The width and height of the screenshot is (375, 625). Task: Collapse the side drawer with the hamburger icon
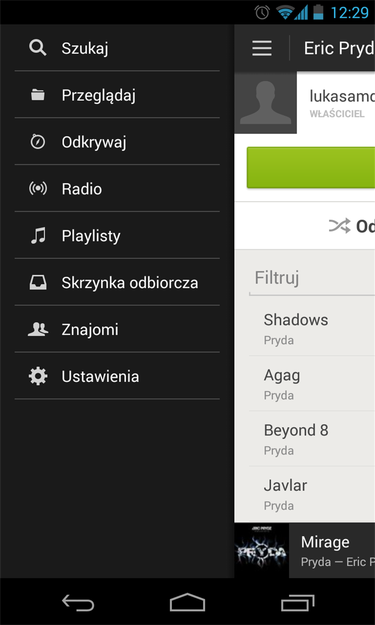click(262, 48)
